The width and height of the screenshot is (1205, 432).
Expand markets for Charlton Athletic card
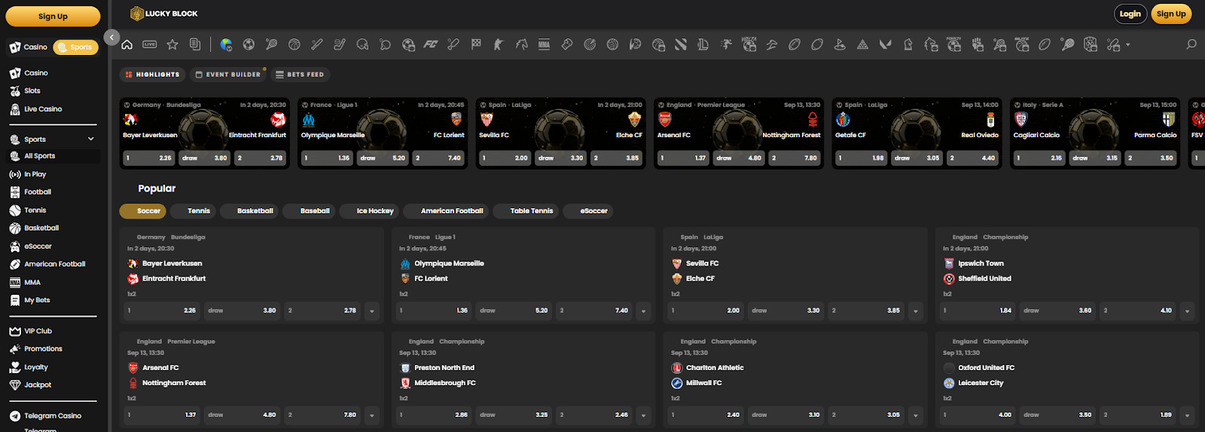pyautogui.click(x=917, y=415)
